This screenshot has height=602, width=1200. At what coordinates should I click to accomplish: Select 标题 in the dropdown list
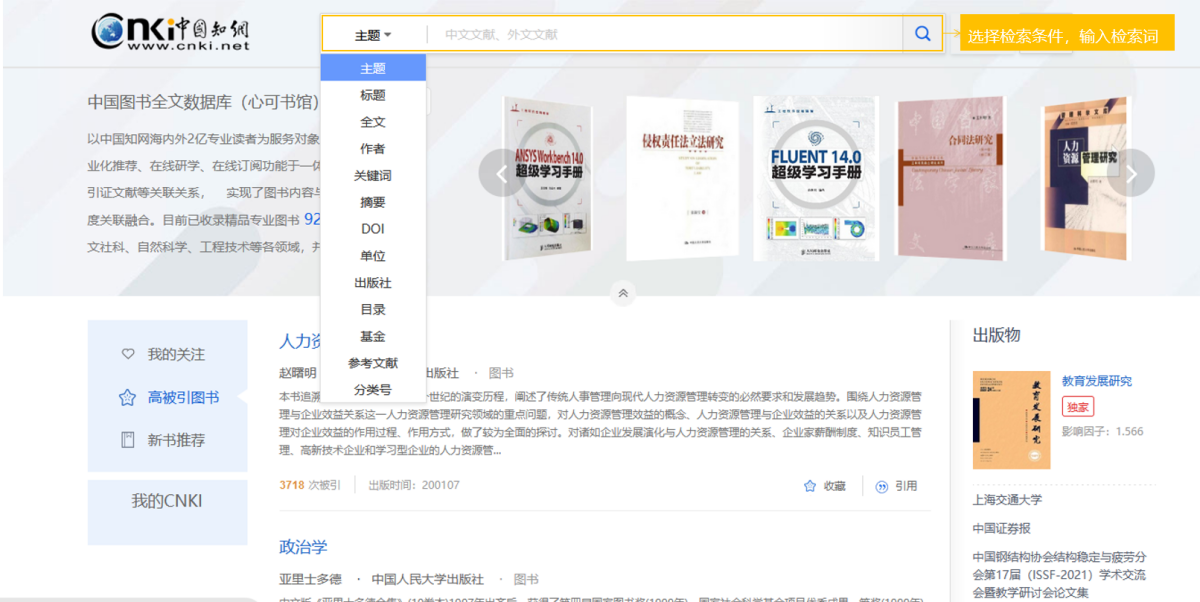tap(373, 95)
